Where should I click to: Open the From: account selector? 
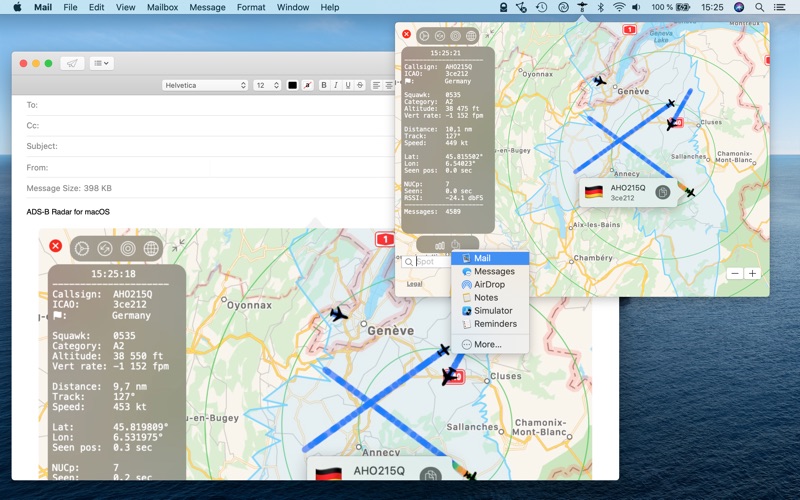click(210, 167)
